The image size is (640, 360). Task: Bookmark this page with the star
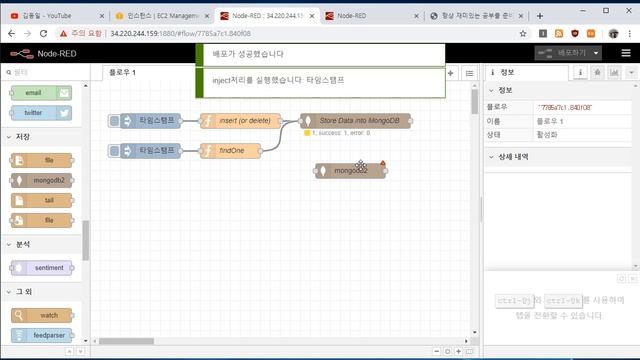point(523,33)
